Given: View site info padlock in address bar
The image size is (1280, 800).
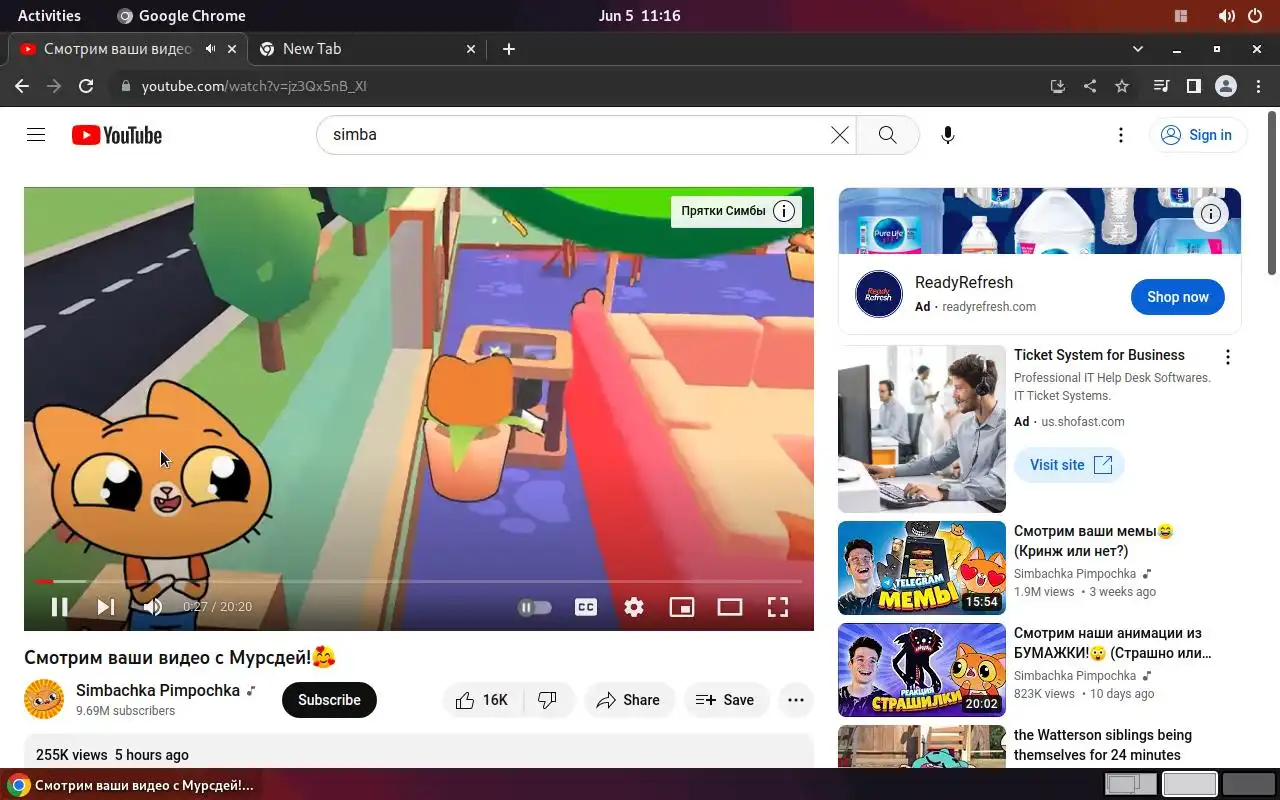Looking at the screenshot, I should pos(125,87).
